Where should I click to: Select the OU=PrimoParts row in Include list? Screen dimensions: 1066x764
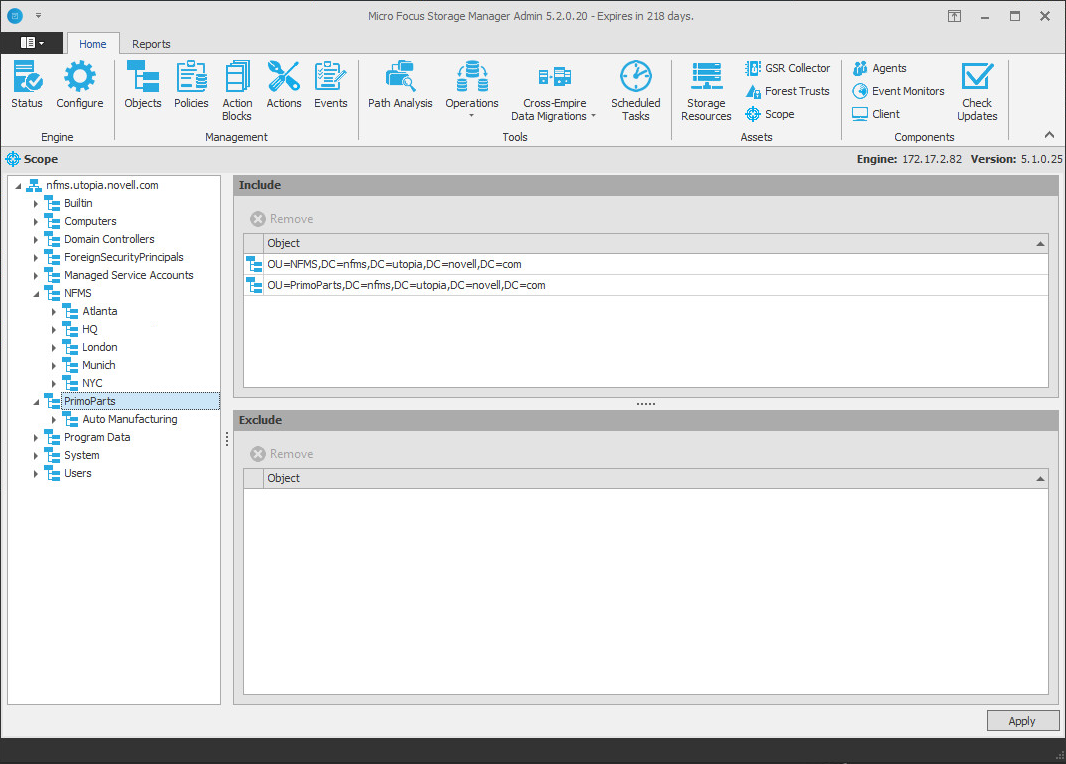click(646, 285)
